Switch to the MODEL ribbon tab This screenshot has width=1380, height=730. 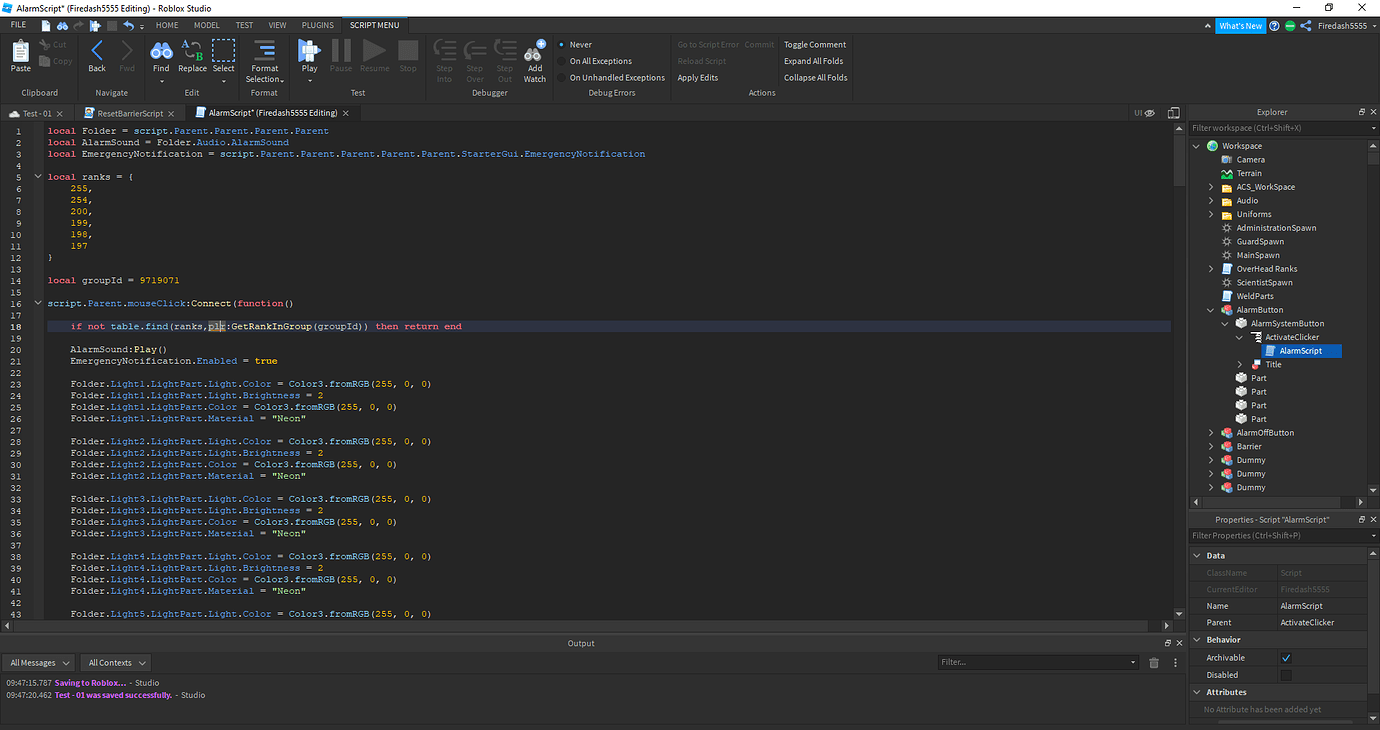(x=205, y=24)
